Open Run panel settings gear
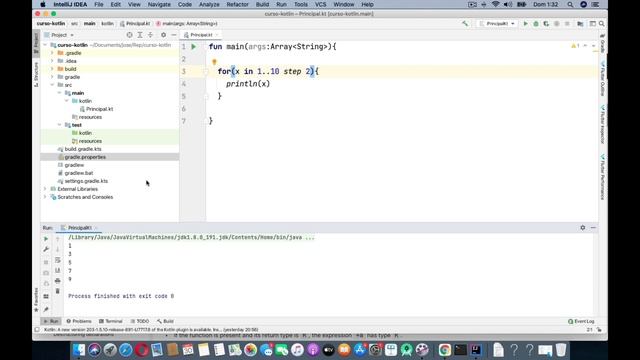Screen dimensions: 640x360 click(x=582, y=228)
